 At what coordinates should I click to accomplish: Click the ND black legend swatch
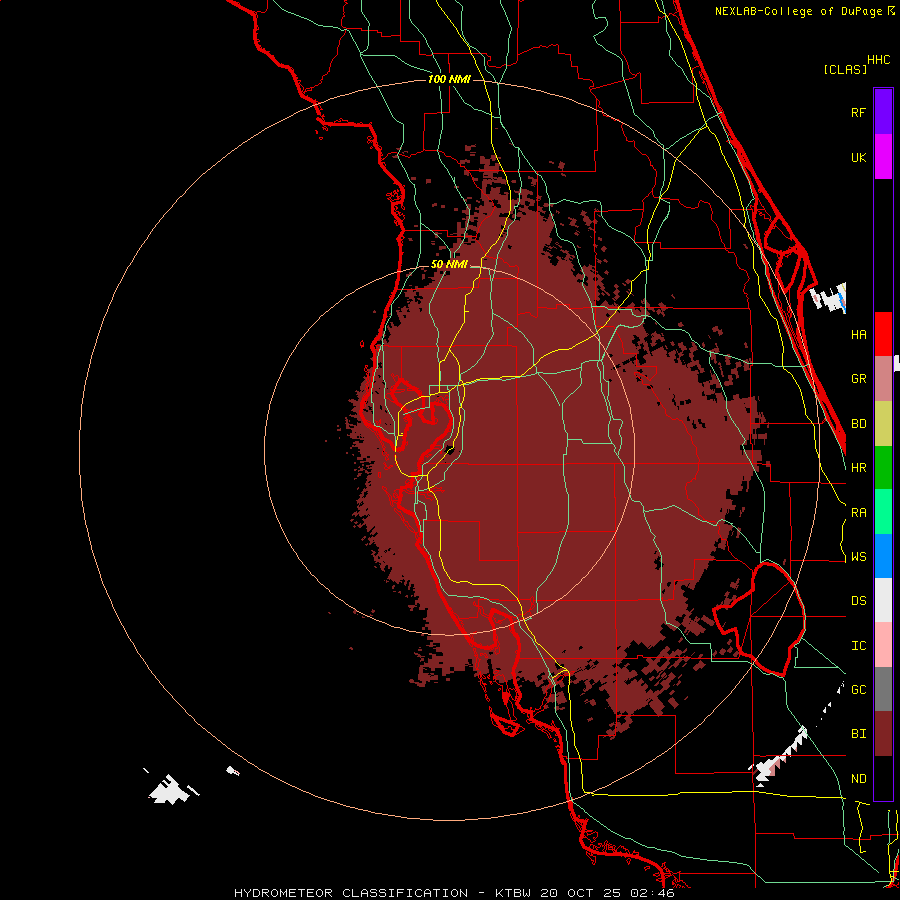(883, 778)
